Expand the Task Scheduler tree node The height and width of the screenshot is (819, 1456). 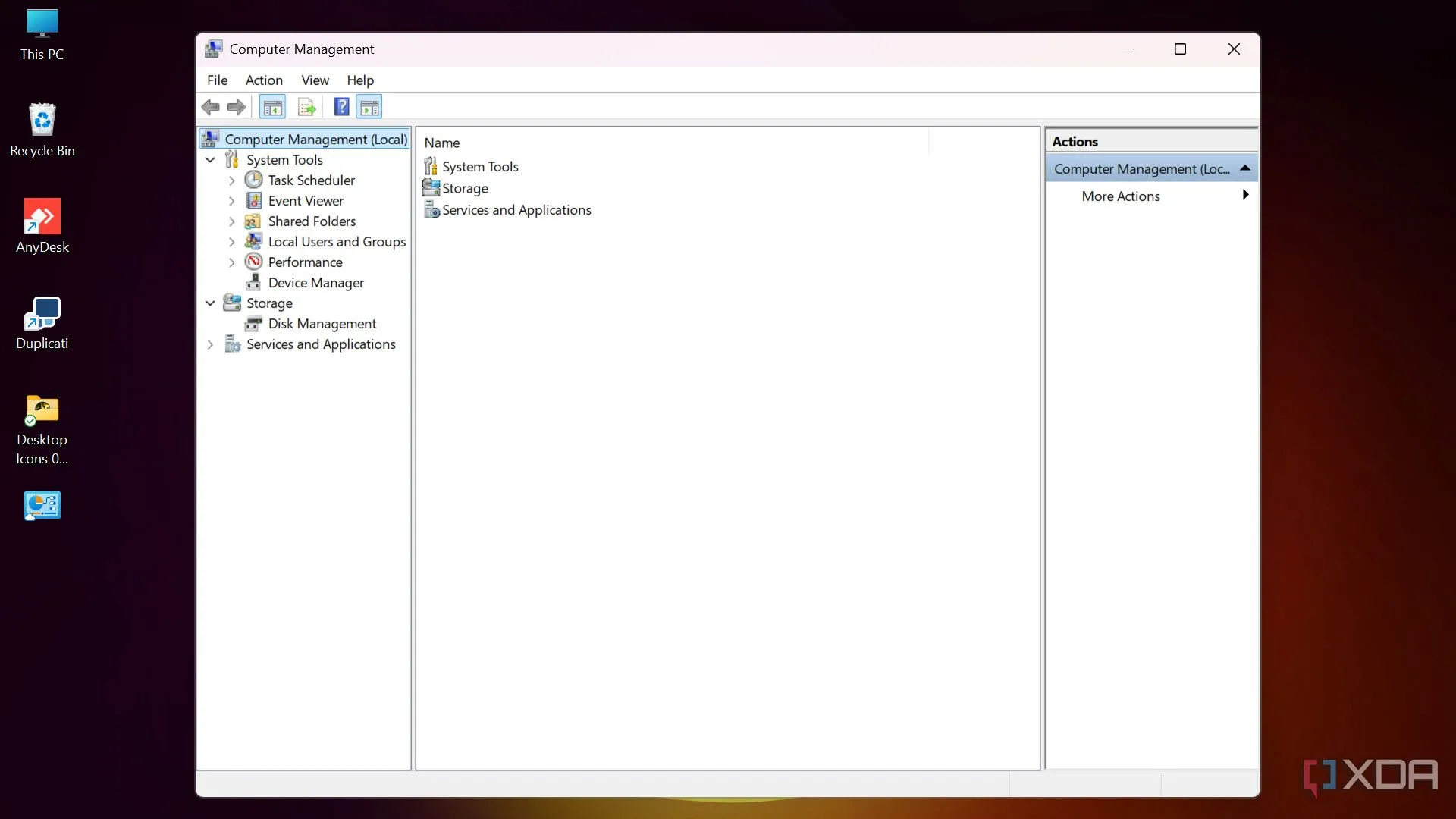pyautogui.click(x=231, y=180)
